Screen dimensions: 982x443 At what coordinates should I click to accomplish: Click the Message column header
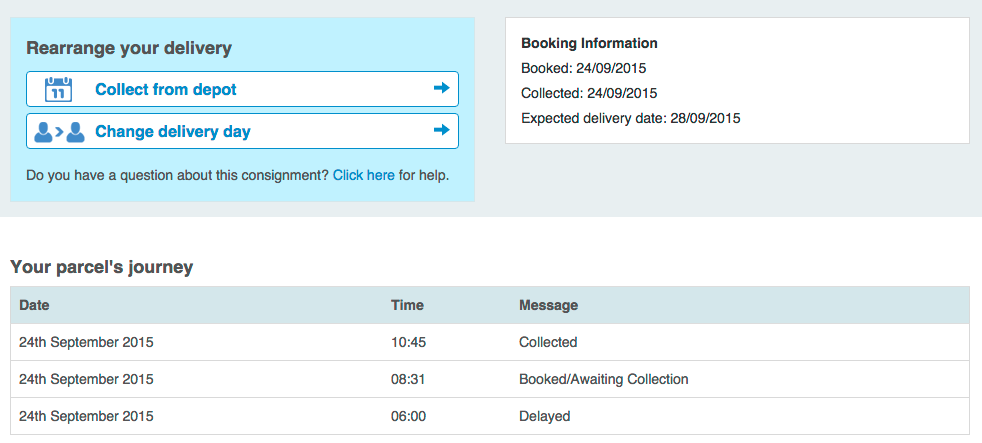(548, 305)
